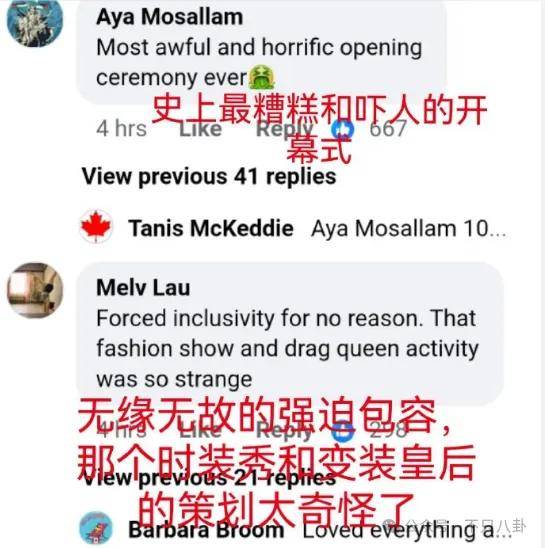The image size is (545, 548).
Task: Expand Tanis McKeddie's truncated reply text
Action: tap(409, 229)
